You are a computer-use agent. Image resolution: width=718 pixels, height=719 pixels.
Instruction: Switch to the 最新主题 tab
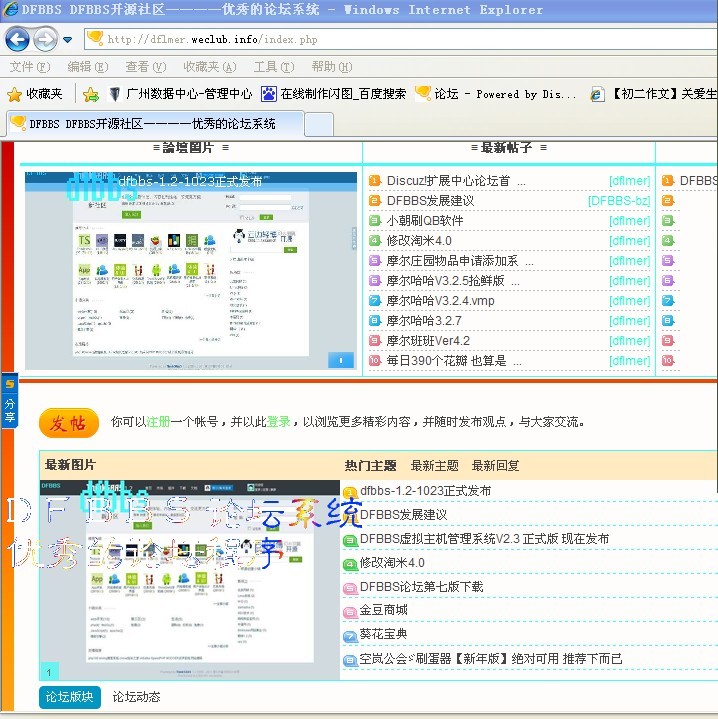pyautogui.click(x=434, y=466)
